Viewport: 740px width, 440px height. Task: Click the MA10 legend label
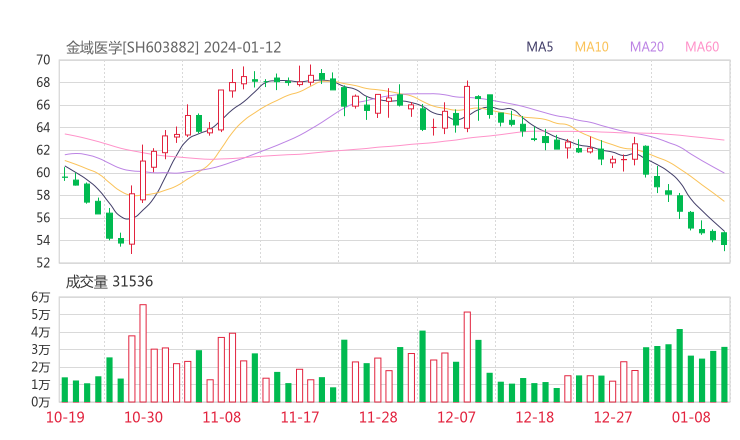591,47
